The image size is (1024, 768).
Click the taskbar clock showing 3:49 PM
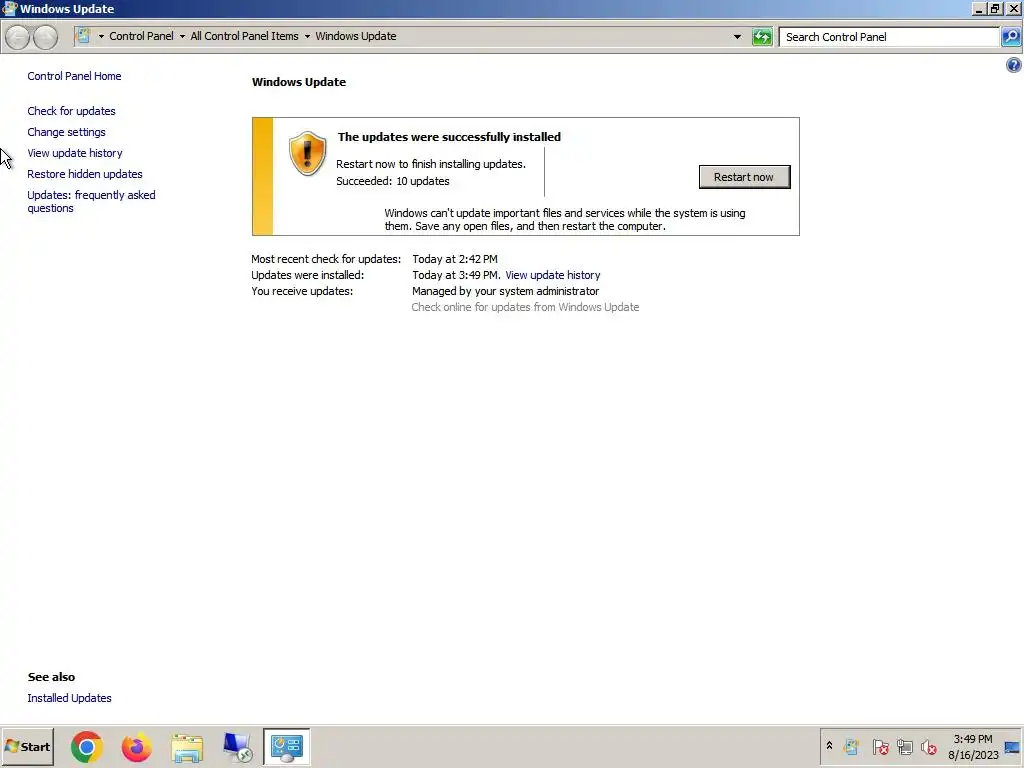972,739
